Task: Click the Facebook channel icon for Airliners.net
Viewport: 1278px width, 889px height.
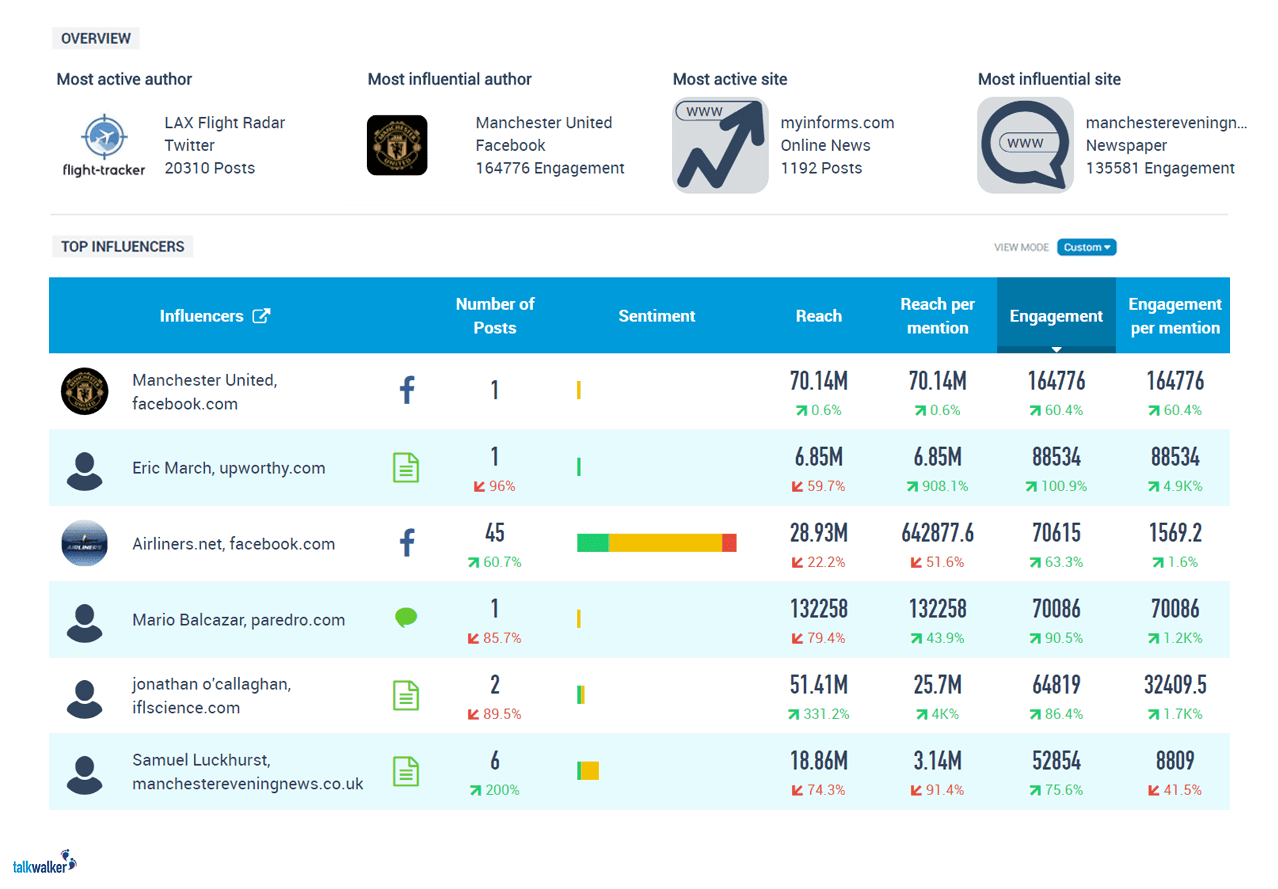Action: (x=406, y=543)
